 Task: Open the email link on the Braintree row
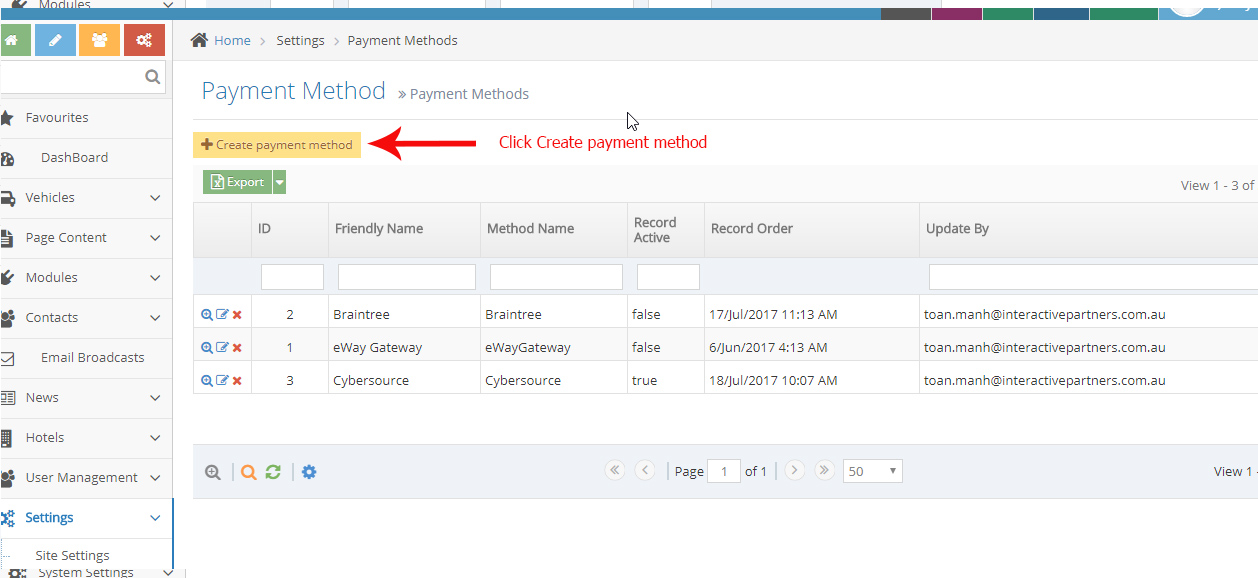(1044, 313)
